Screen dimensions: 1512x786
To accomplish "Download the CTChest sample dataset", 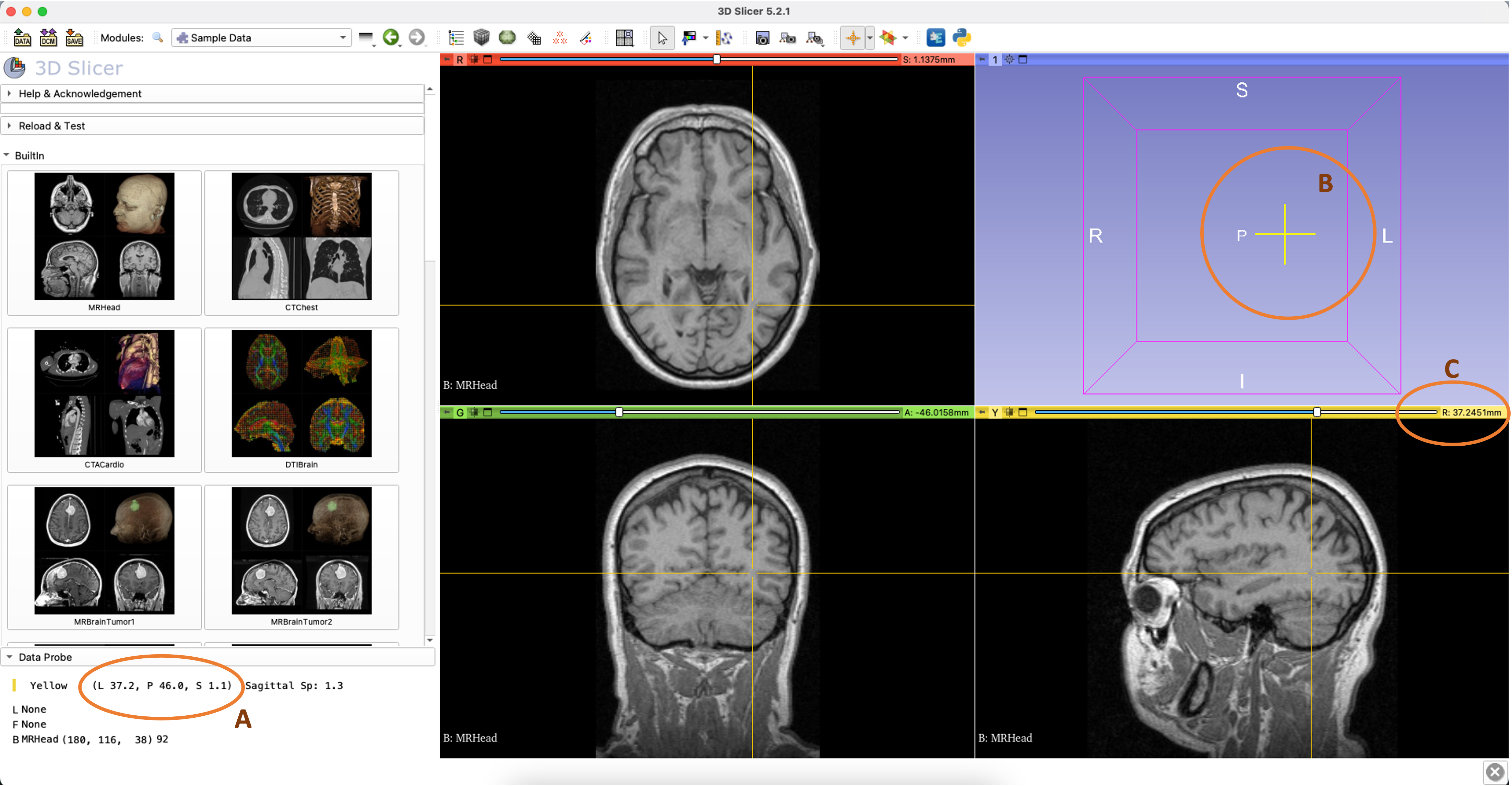I will pyautogui.click(x=302, y=243).
